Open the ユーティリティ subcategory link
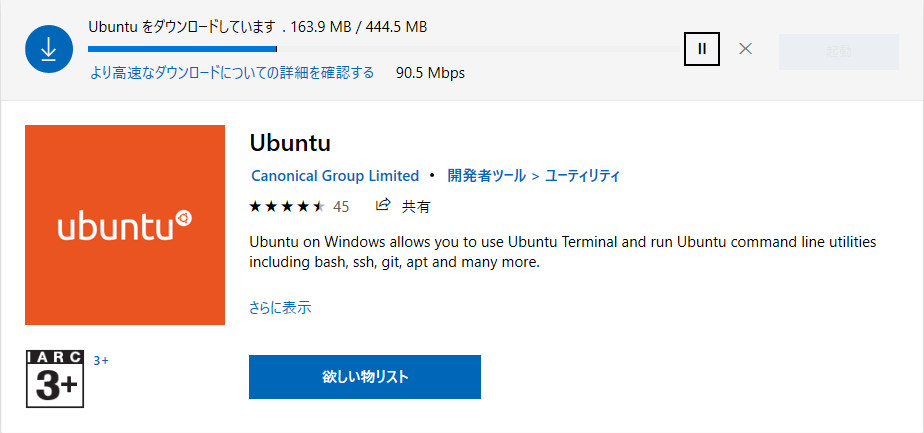Screen dimensions: 924x433 click(582, 176)
